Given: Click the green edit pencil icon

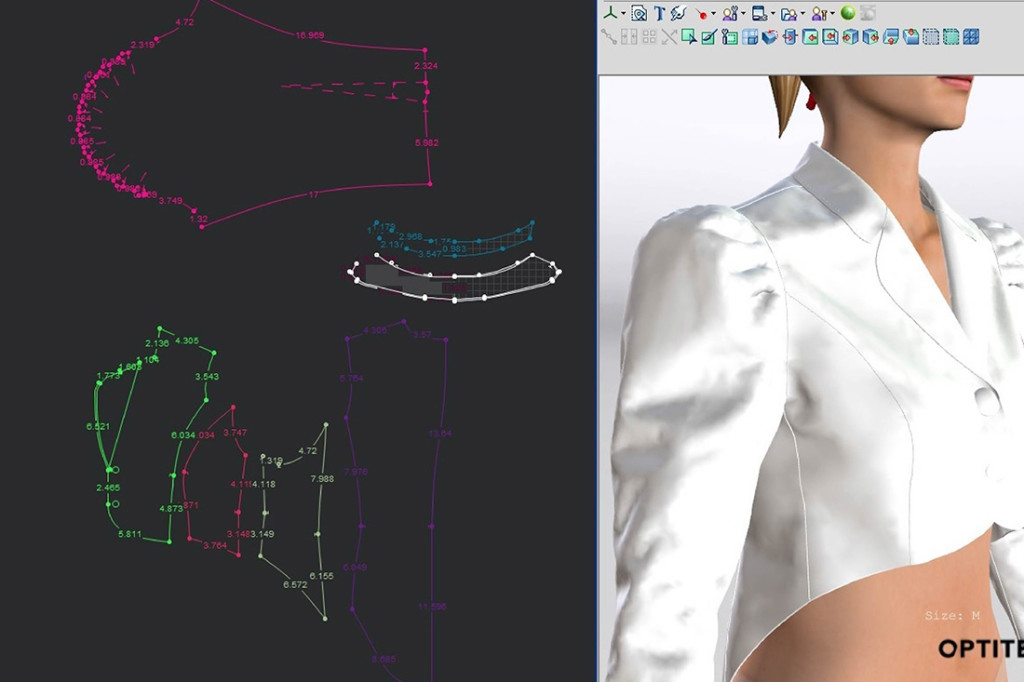Looking at the screenshot, I should click(x=709, y=37).
